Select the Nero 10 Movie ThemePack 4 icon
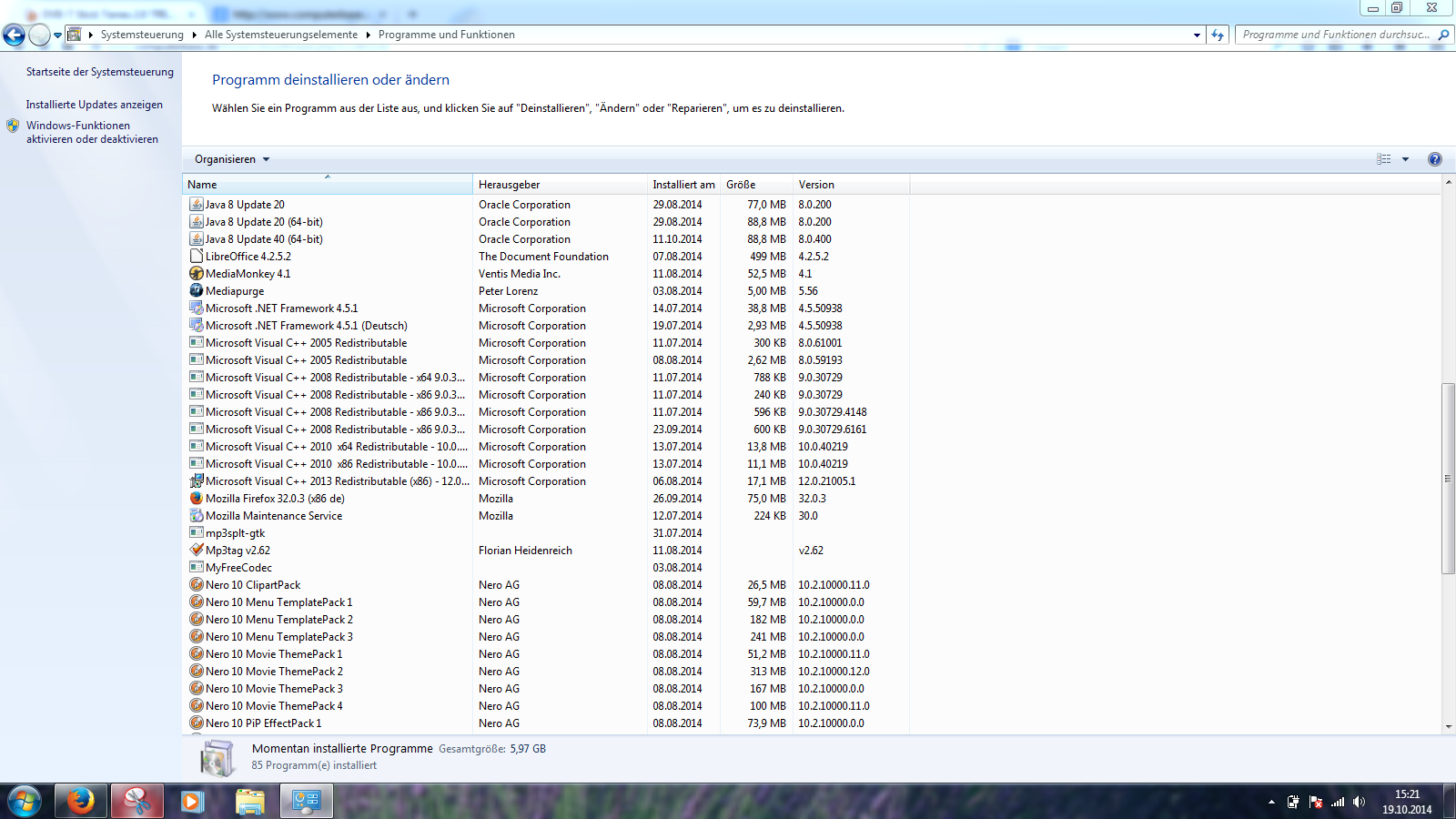The height and width of the screenshot is (819, 1456). pos(197,706)
